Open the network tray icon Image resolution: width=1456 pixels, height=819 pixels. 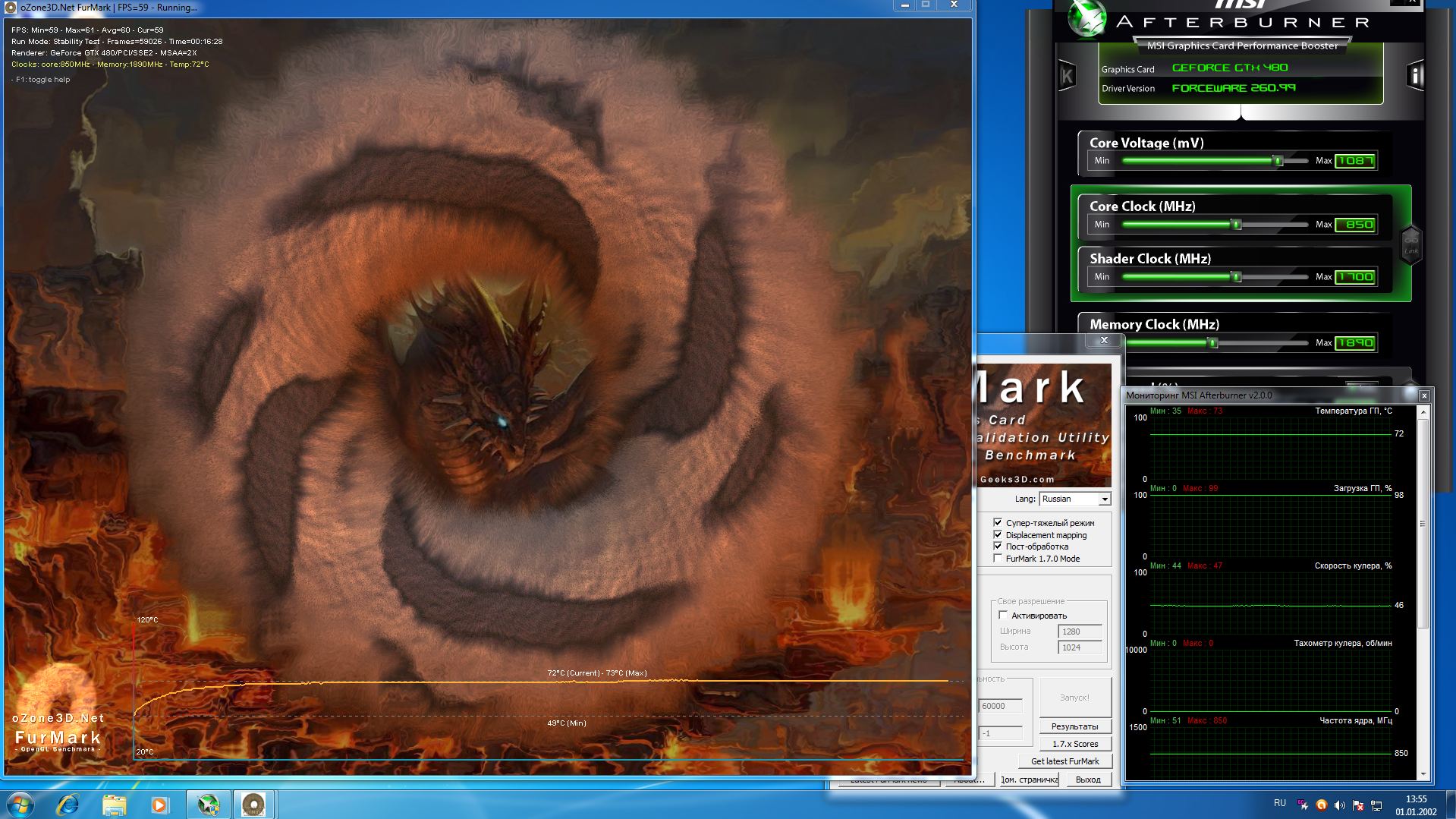(1376, 805)
